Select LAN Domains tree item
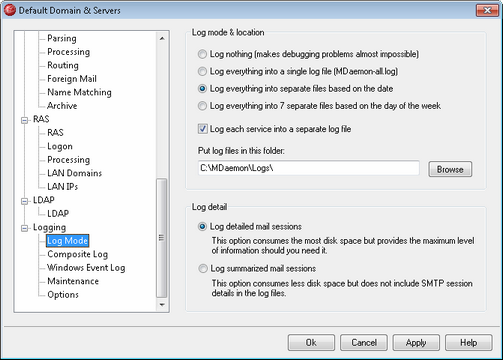The height and width of the screenshot is (360, 503). pyautogui.click(x=74, y=173)
